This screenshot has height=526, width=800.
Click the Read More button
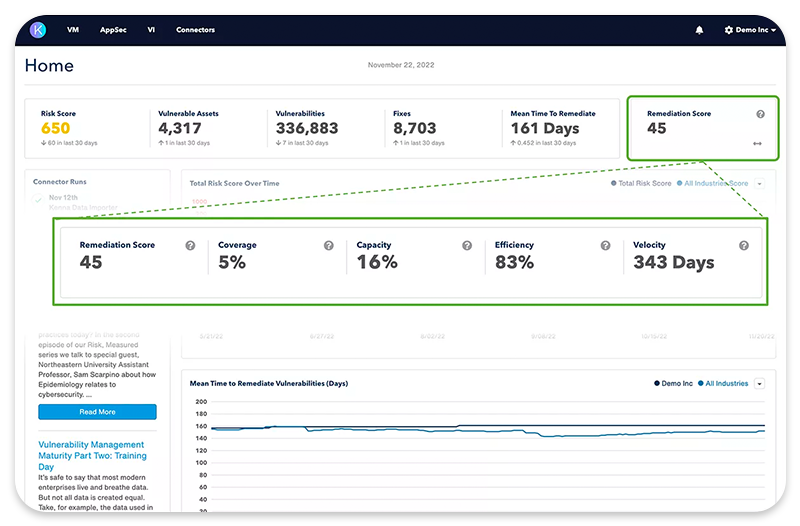(x=97, y=412)
